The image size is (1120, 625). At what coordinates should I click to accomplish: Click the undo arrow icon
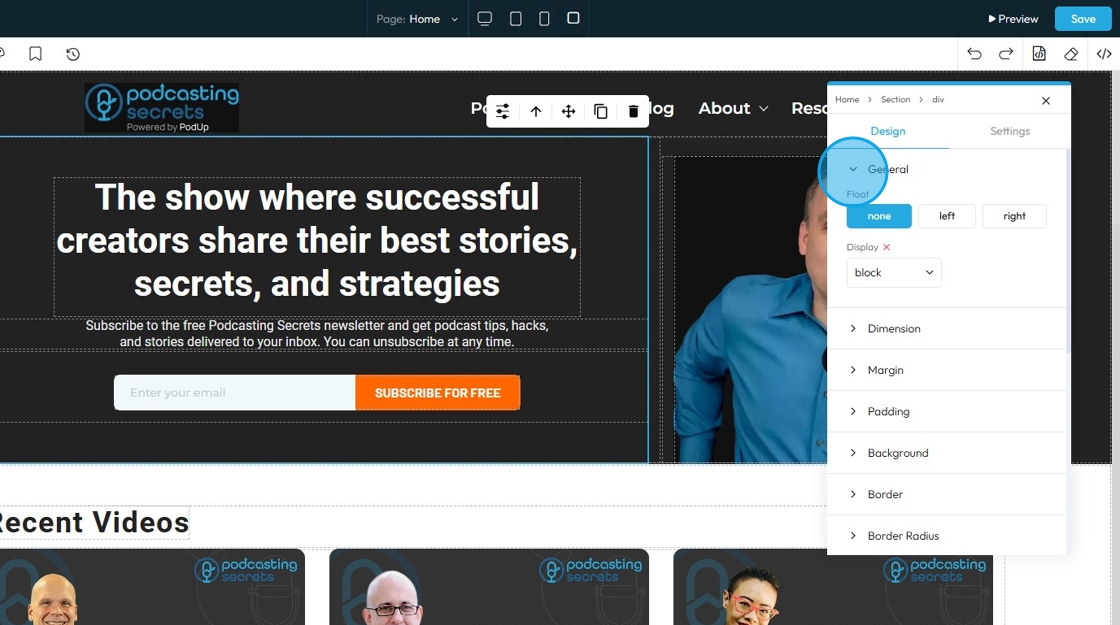click(x=974, y=54)
